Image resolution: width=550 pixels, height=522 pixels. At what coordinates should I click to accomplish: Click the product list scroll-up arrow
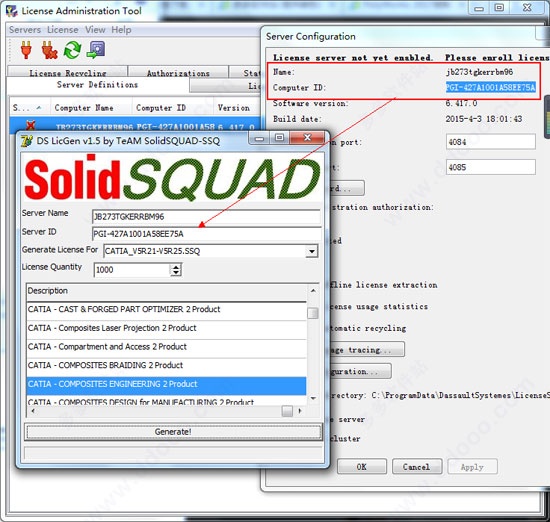313,290
